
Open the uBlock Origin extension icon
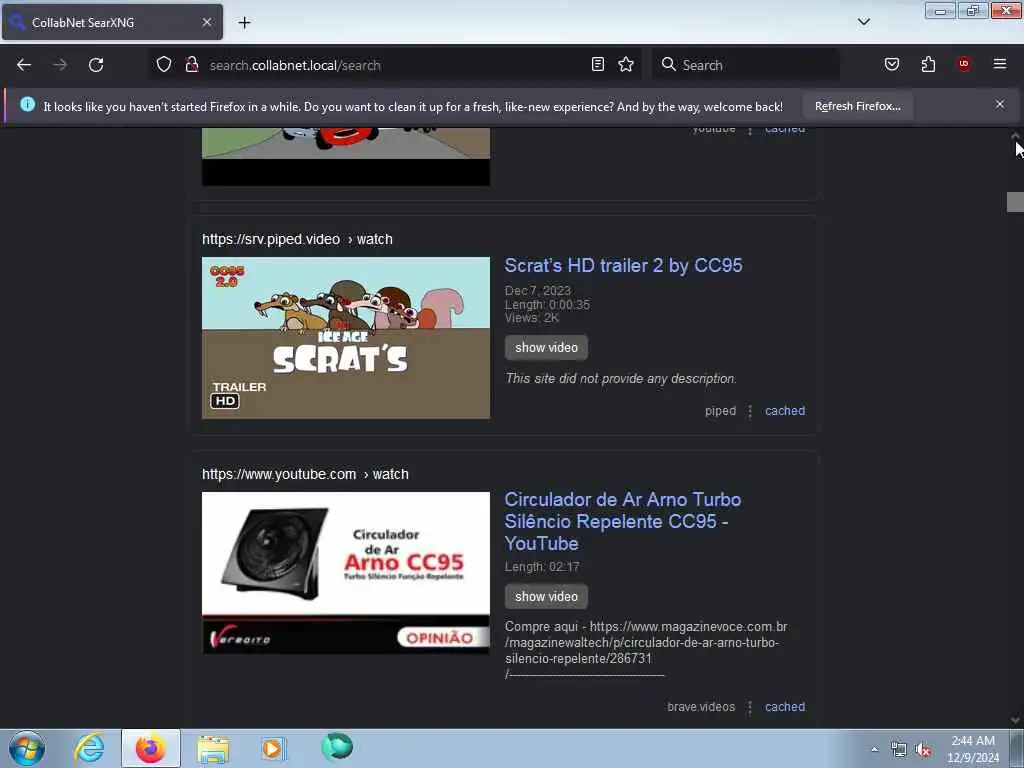(x=964, y=64)
